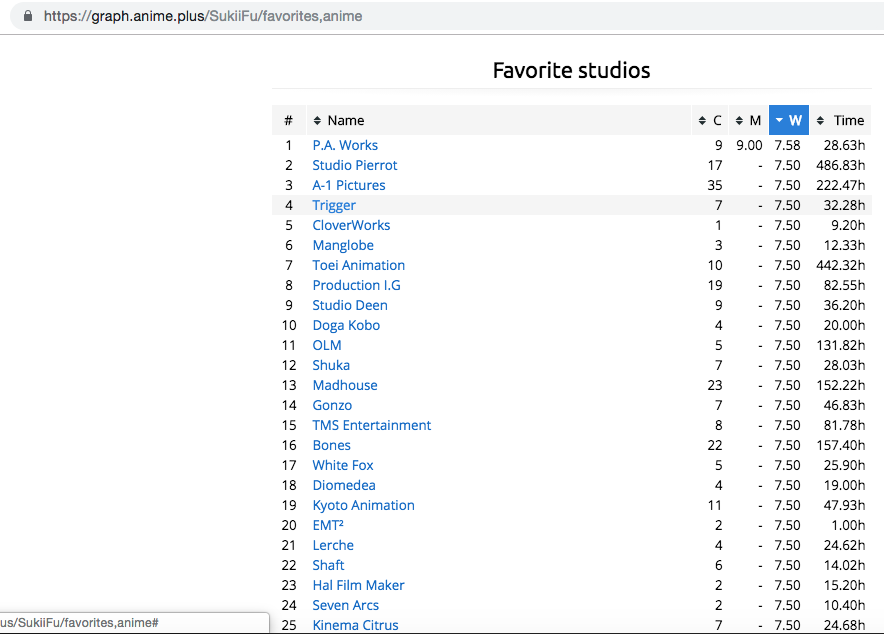The height and width of the screenshot is (634, 884).
Task: Open Kinema Citrus studio link
Action: [x=355, y=625]
